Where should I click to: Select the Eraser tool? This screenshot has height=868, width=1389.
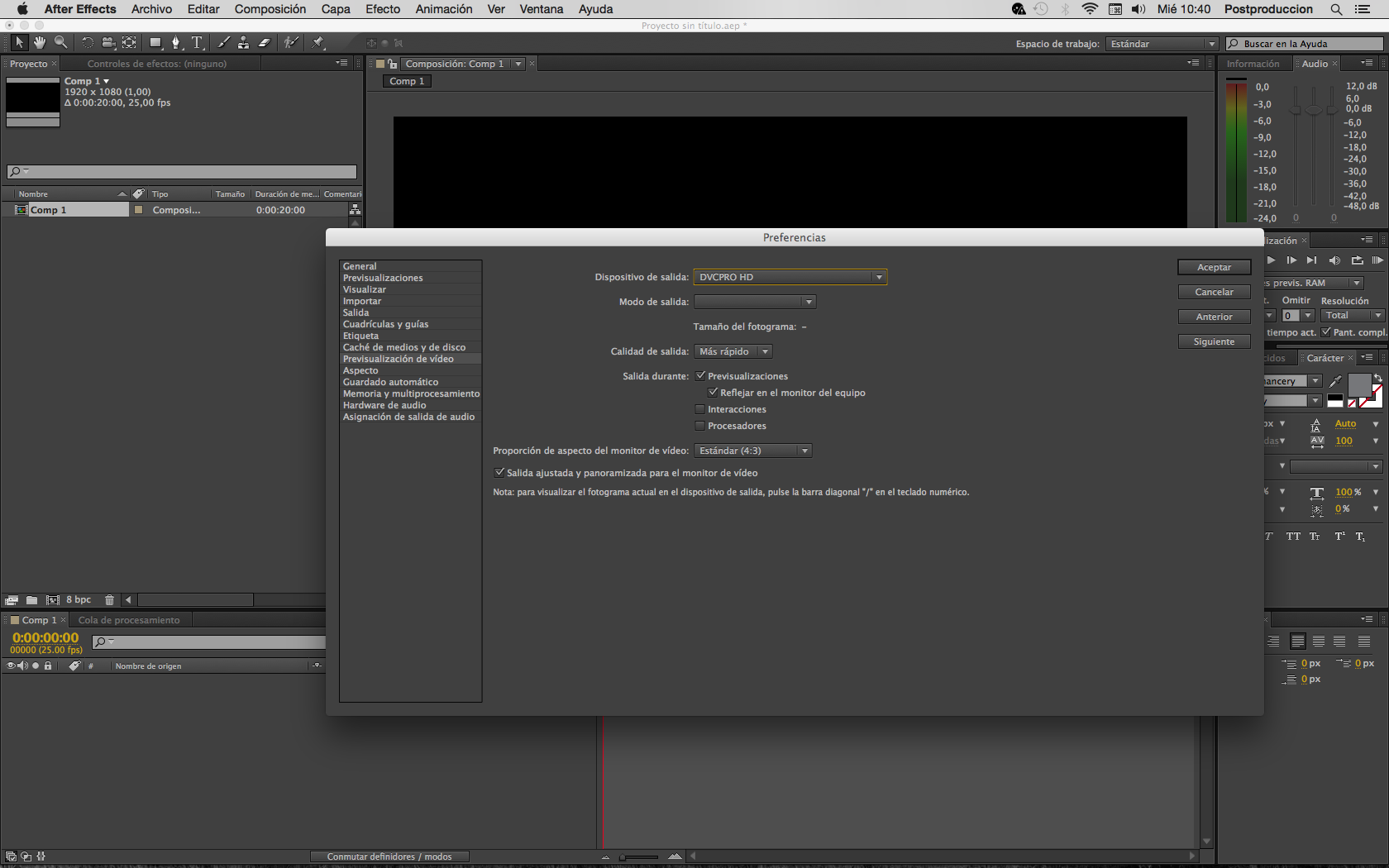265,42
